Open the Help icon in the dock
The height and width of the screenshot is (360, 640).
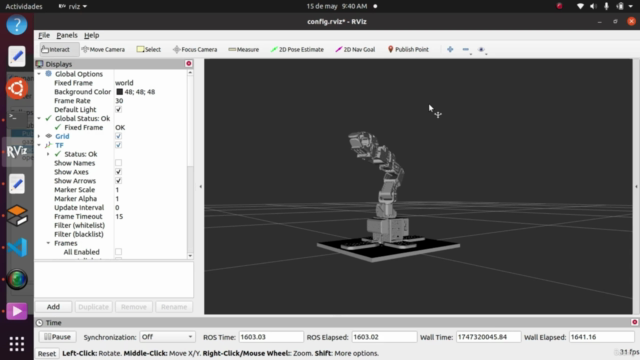17,25
